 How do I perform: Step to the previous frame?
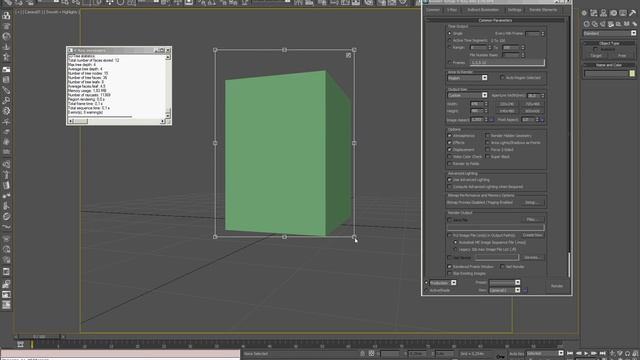pyautogui.click(x=578, y=353)
